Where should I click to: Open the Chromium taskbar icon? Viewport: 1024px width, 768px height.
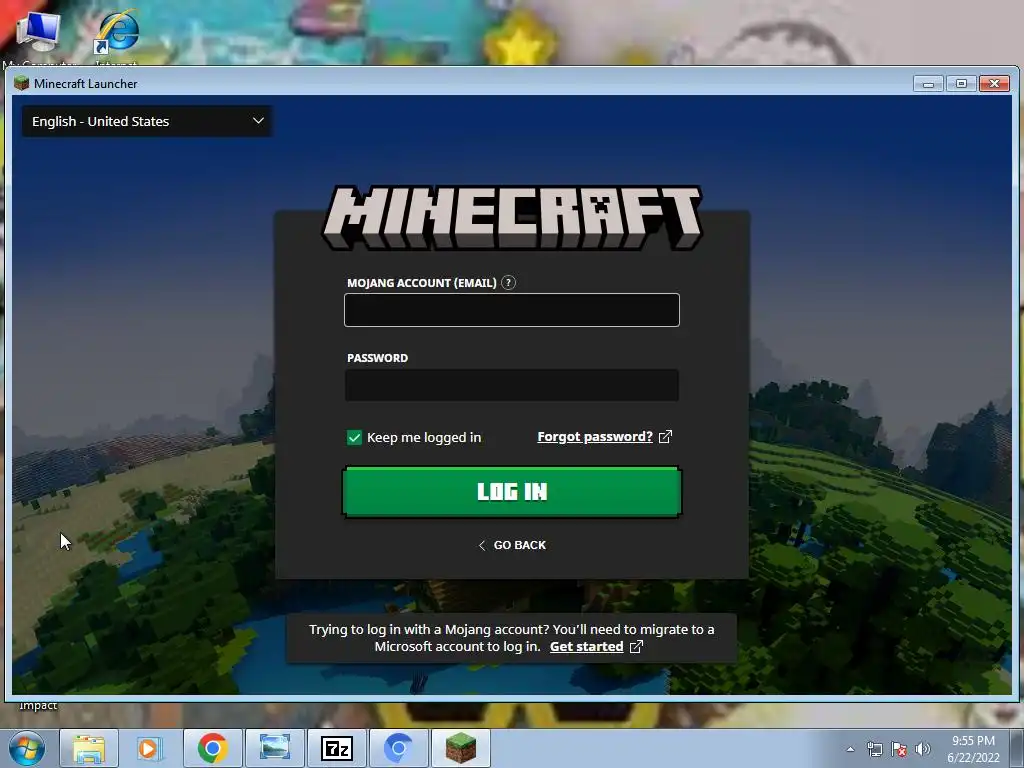[x=398, y=748]
